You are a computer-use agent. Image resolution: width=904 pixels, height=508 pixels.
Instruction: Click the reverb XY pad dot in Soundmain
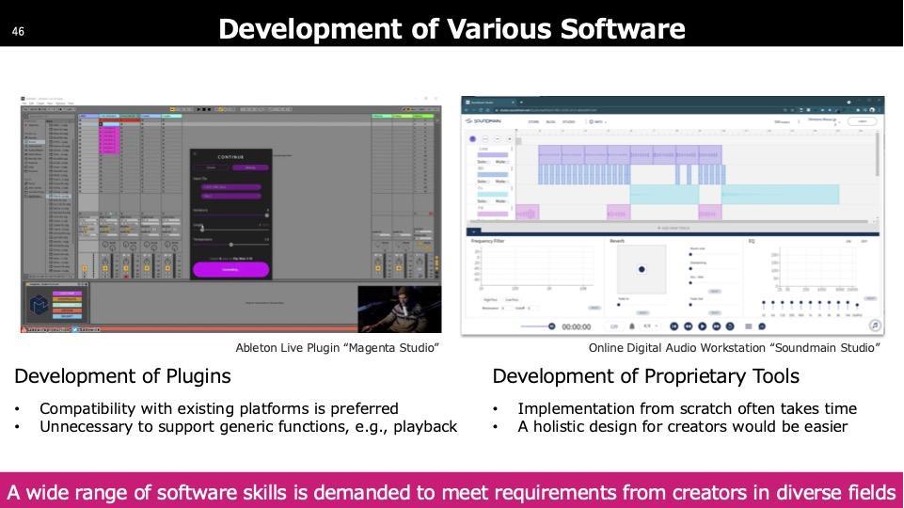click(642, 269)
